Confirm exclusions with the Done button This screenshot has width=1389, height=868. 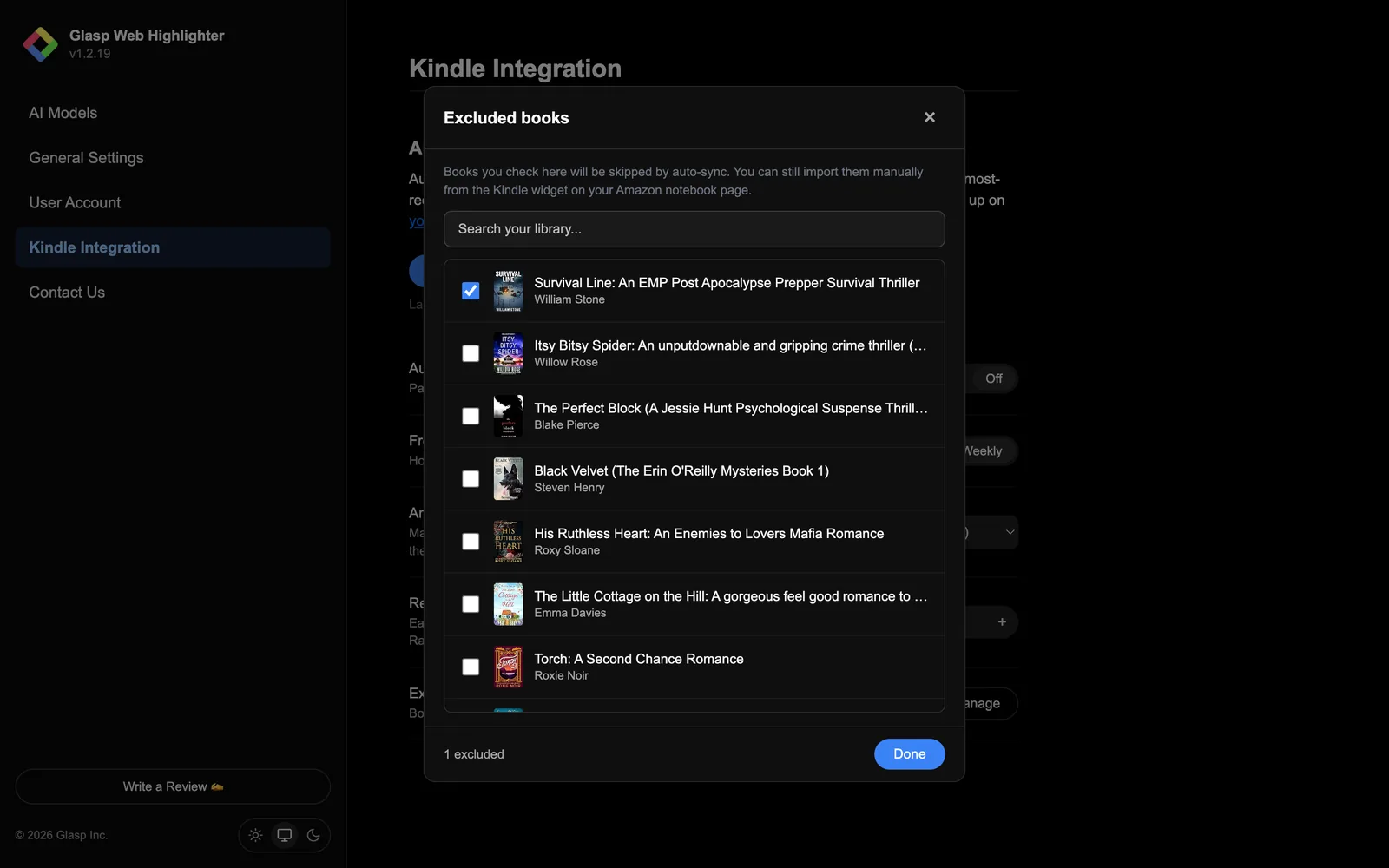click(910, 754)
